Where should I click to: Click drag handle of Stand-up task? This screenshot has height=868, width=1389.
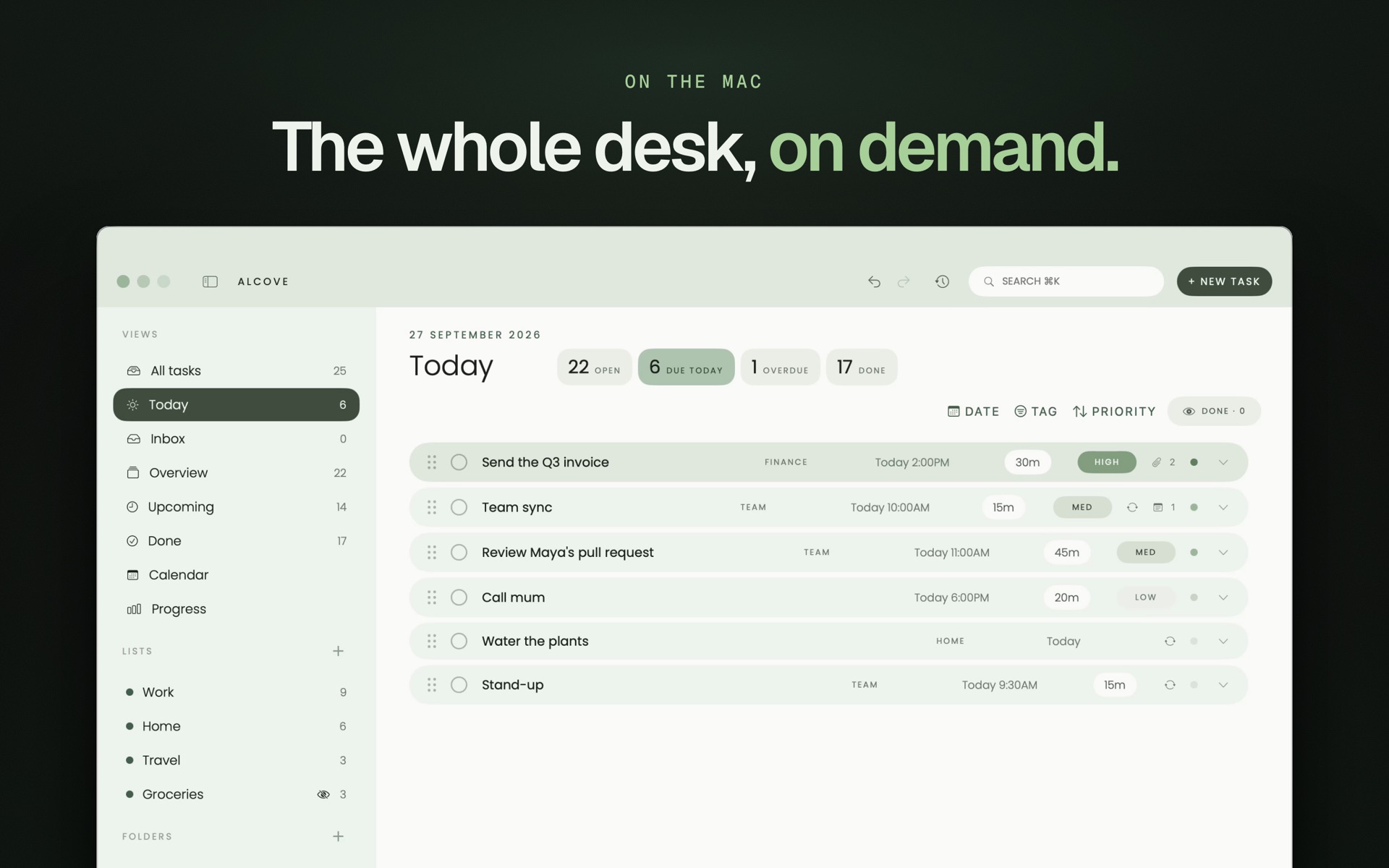pos(432,685)
